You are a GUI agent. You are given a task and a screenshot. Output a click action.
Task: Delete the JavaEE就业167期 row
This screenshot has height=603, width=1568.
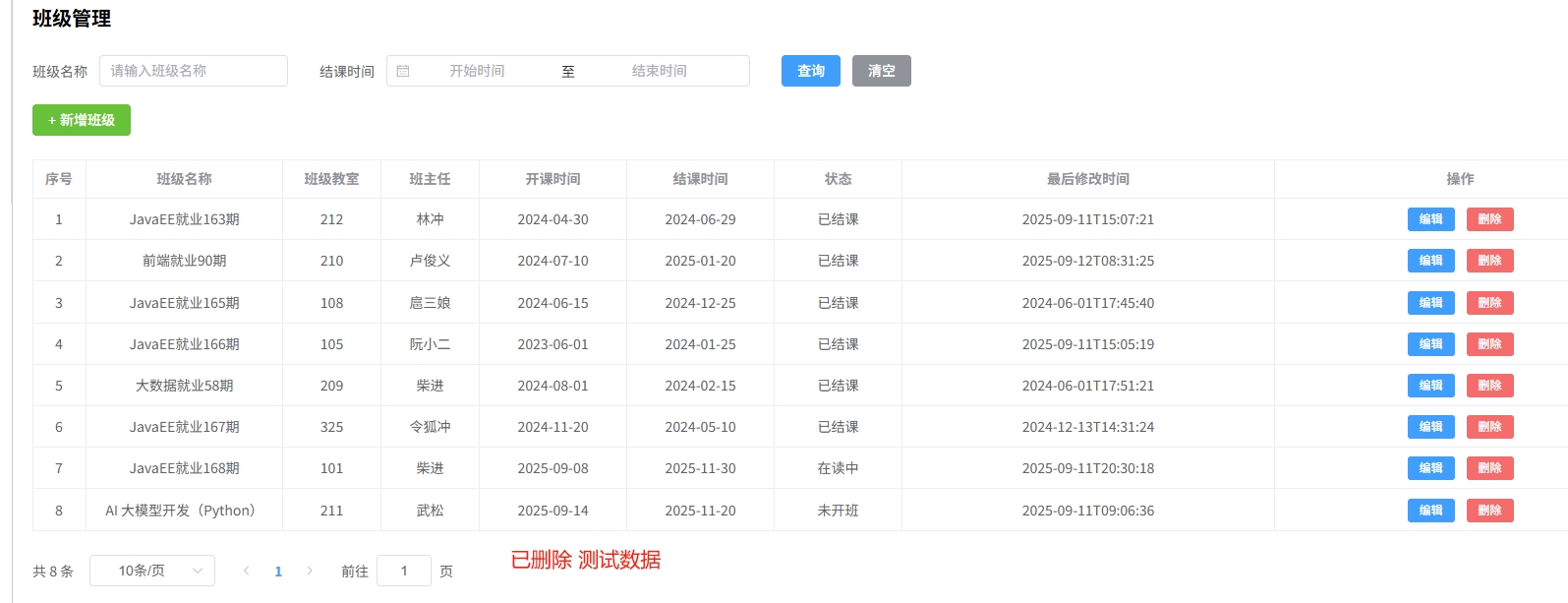[x=1490, y=427]
